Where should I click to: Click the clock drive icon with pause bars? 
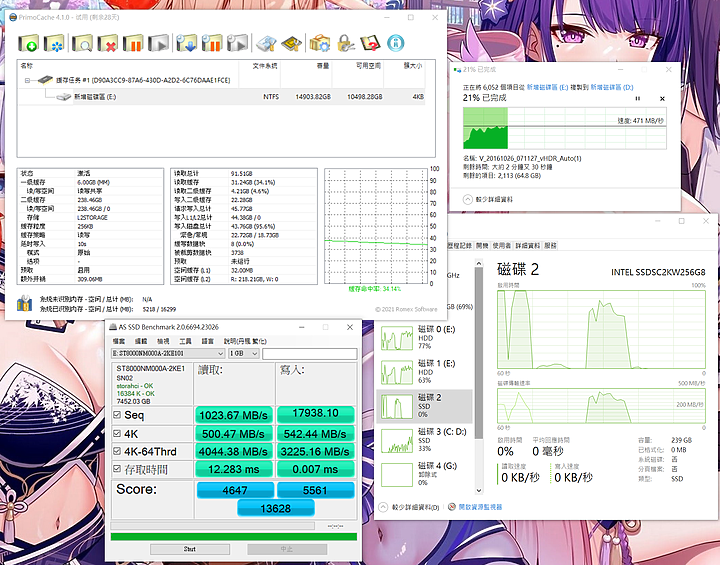[212, 43]
